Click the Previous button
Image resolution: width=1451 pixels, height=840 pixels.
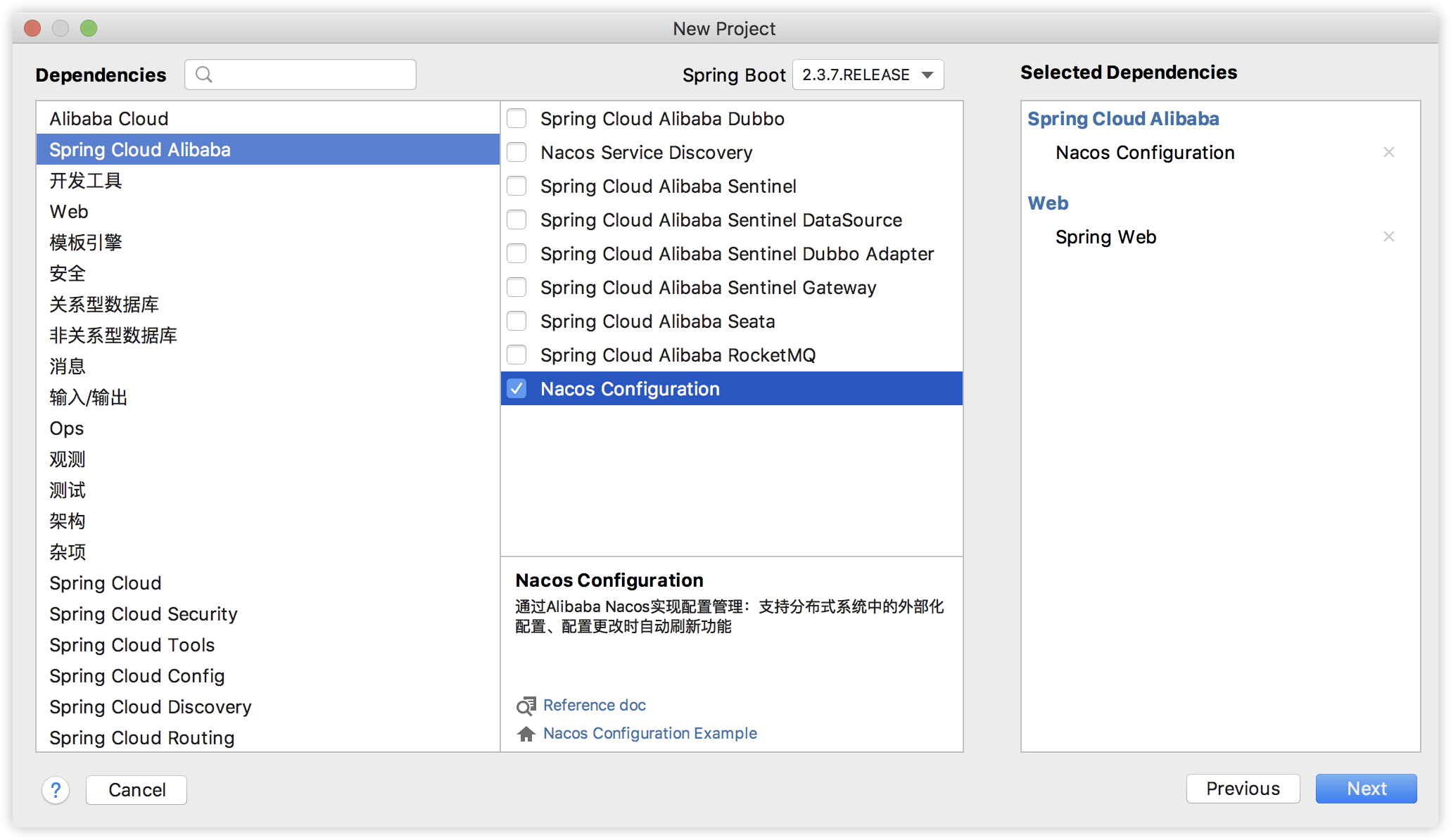tap(1242, 789)
